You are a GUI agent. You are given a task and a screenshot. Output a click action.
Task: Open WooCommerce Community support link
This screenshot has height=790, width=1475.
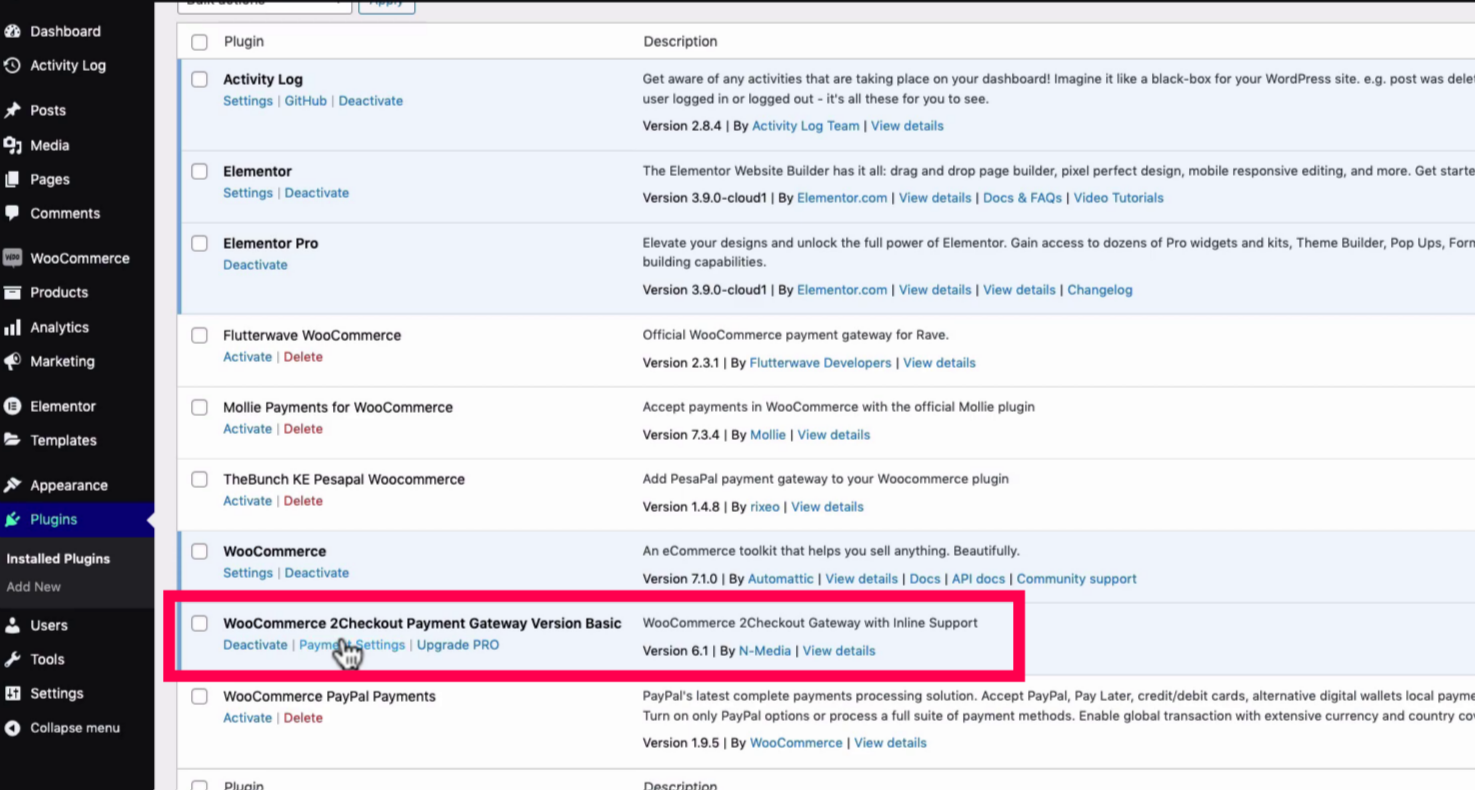pos(1077,579)
